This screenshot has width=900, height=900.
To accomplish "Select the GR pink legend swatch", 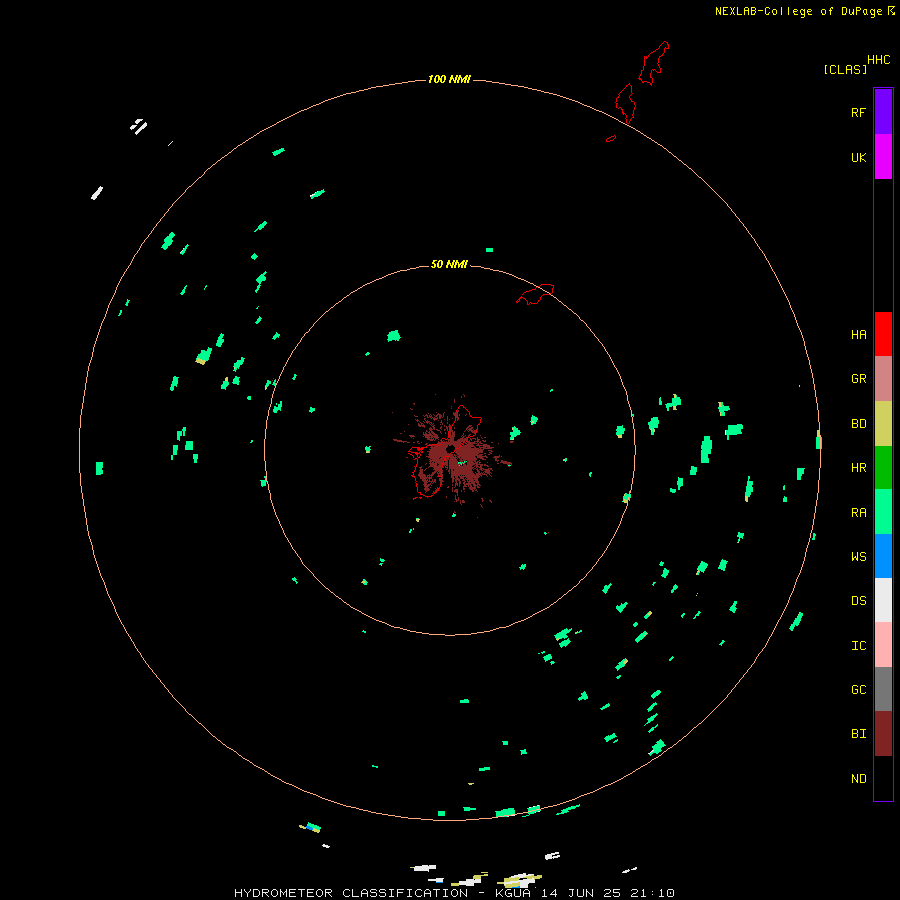I will (883, 379).
